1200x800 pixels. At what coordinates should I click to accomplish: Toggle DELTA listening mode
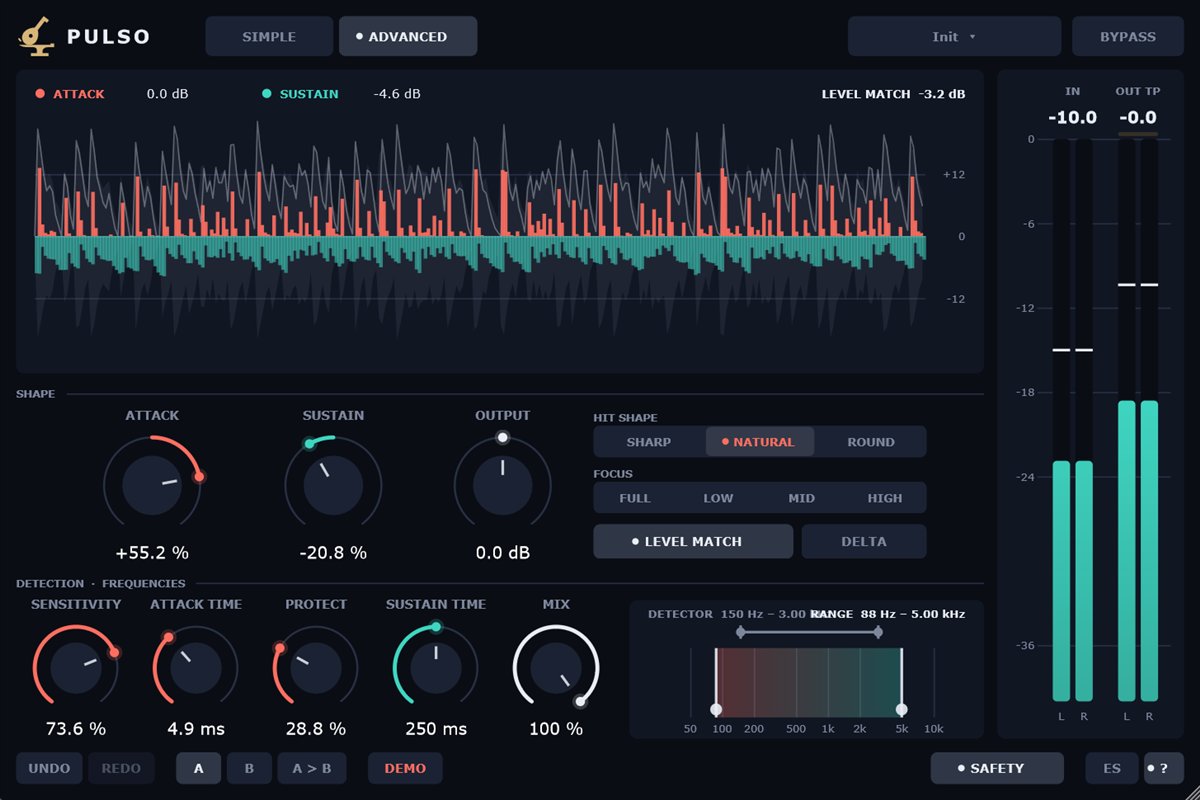864,541
